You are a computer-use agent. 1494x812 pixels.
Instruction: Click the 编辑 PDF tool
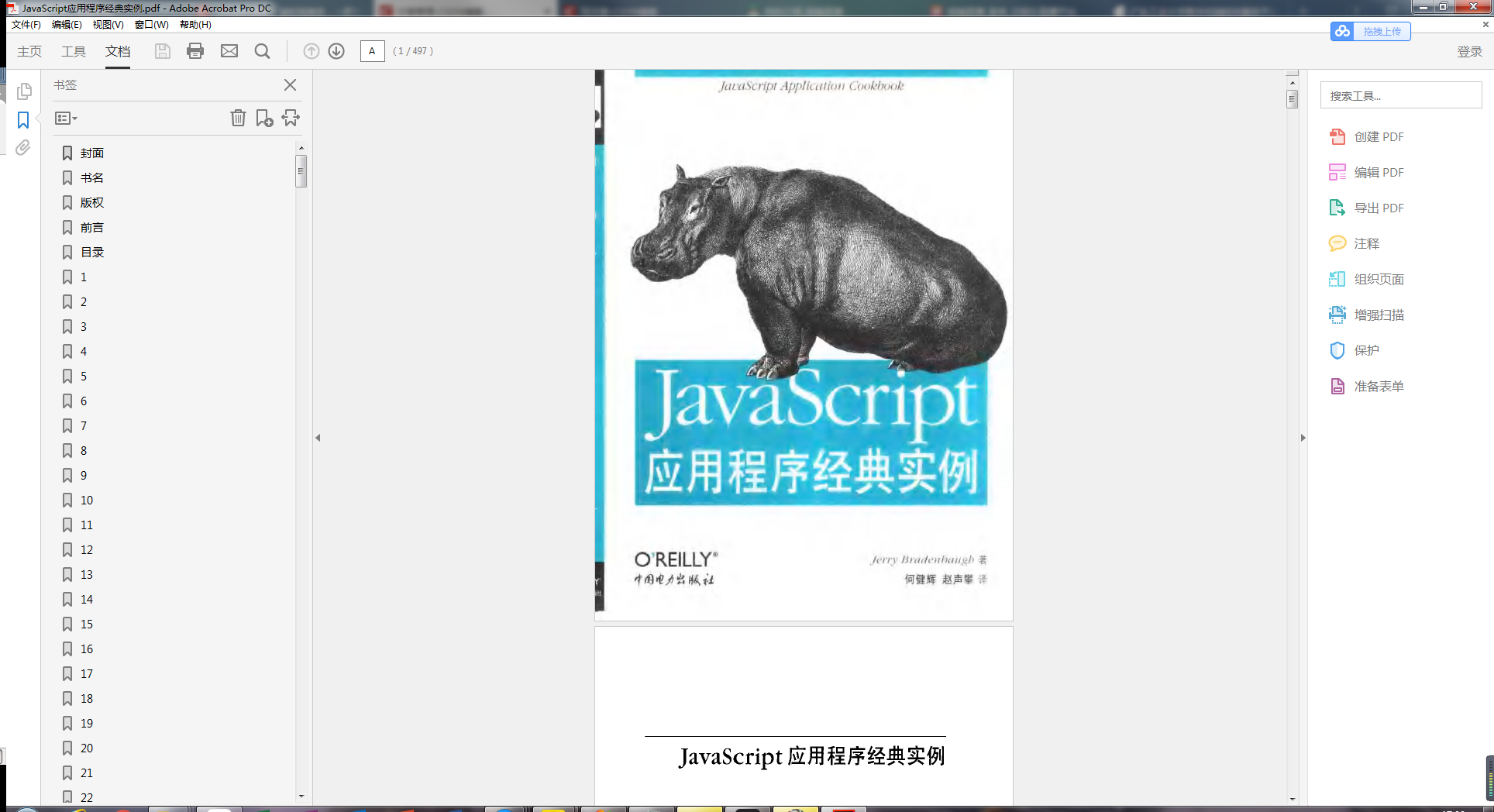pos(1379,172)
